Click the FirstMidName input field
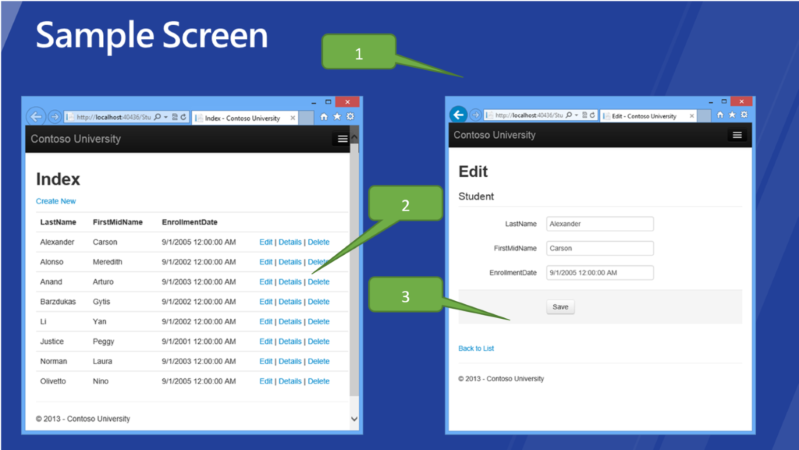799x450 pixels. click(600, 248)
